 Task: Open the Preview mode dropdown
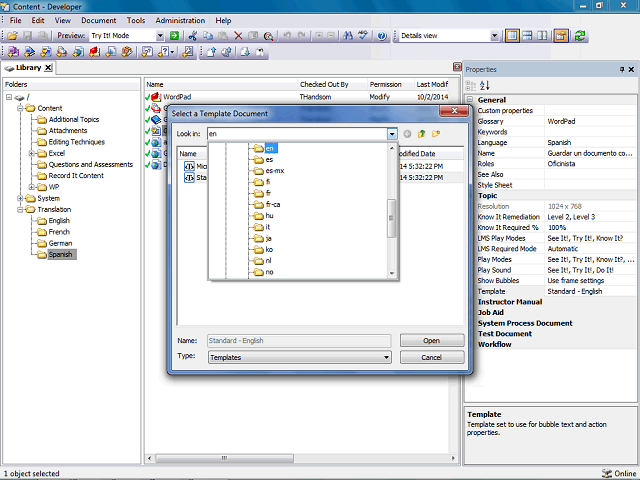coord(160,36)
